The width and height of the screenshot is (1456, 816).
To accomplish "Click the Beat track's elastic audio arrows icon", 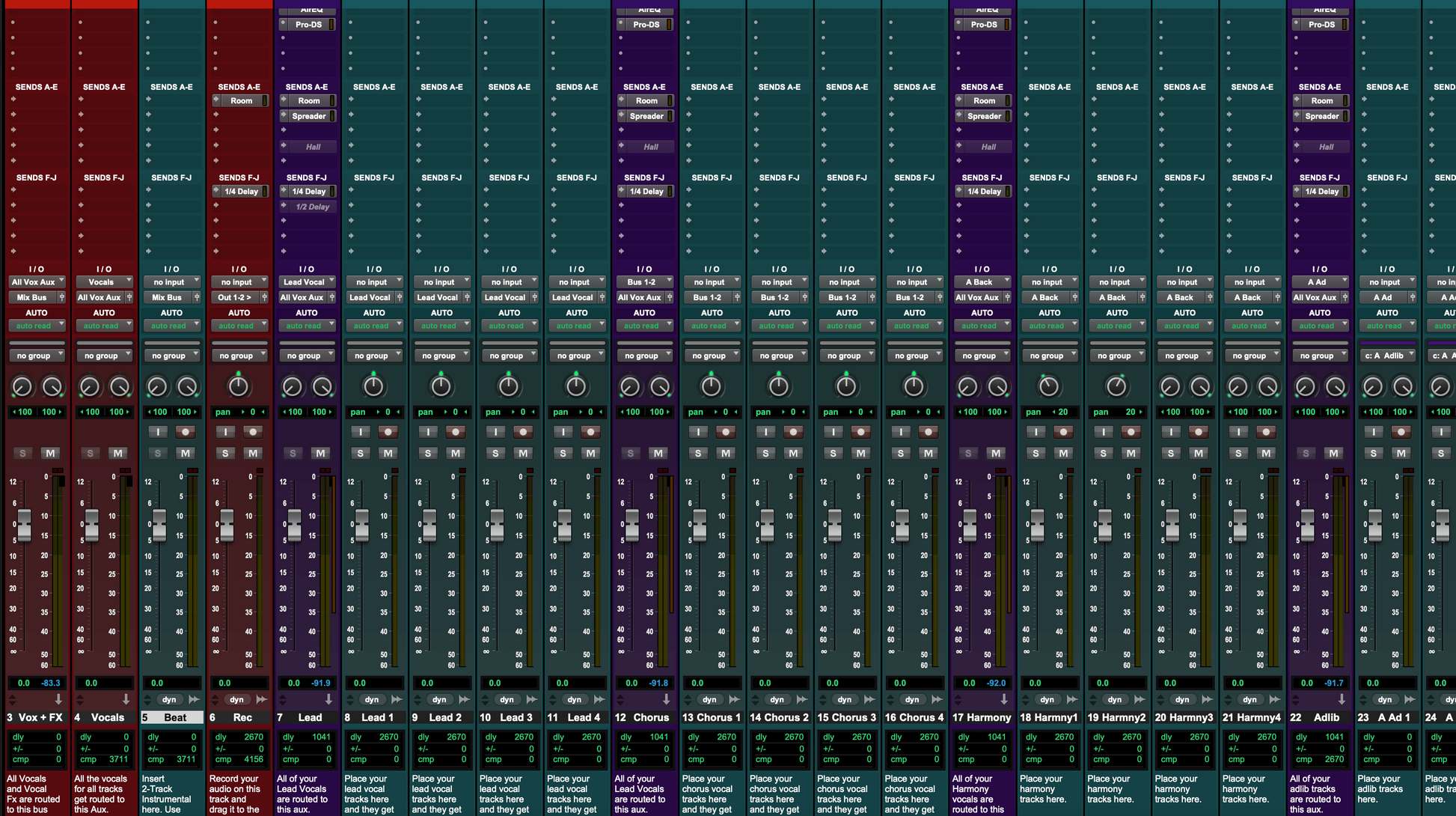I will click(195, 700).
